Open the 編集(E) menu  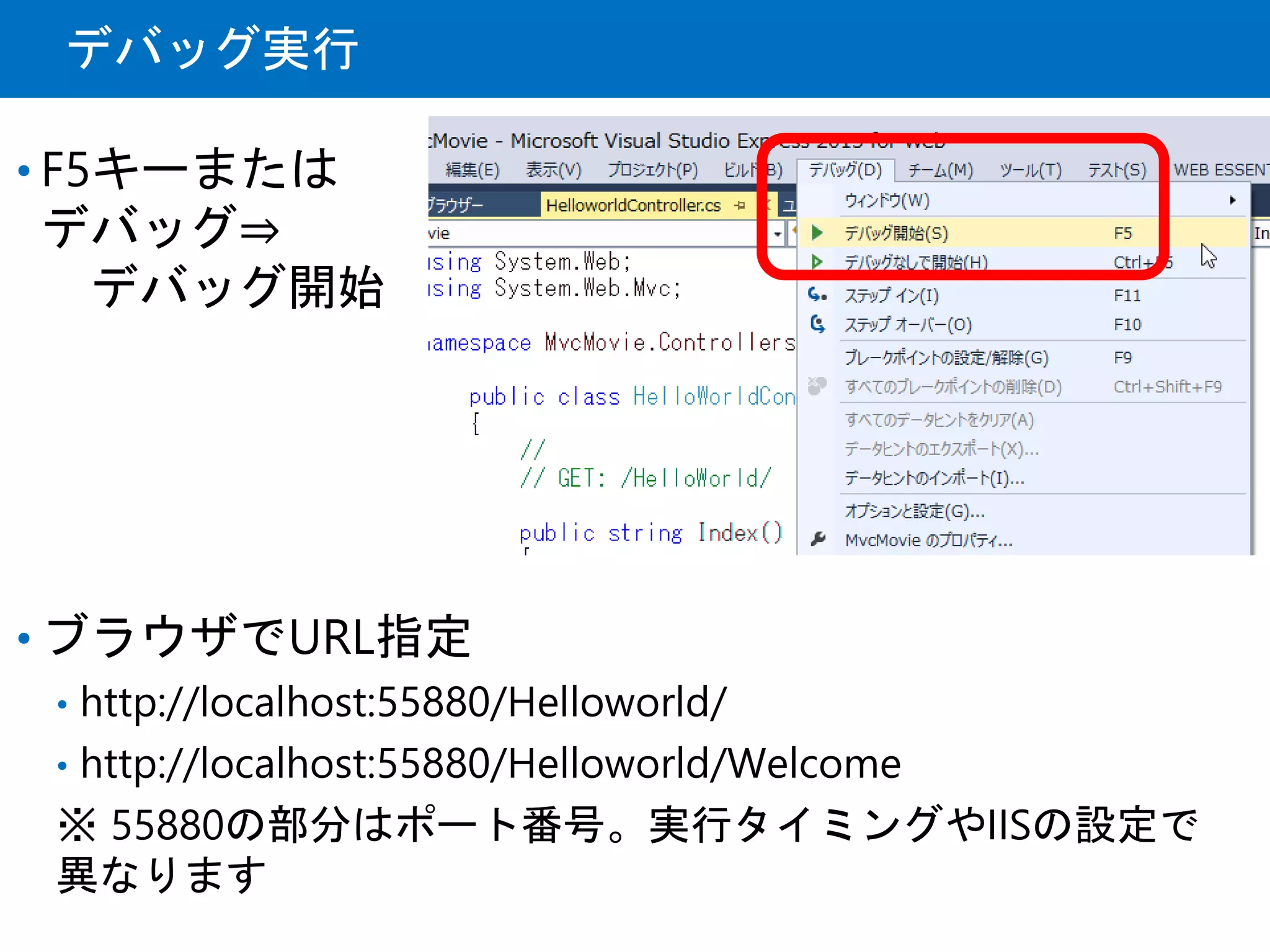[472, 170]
